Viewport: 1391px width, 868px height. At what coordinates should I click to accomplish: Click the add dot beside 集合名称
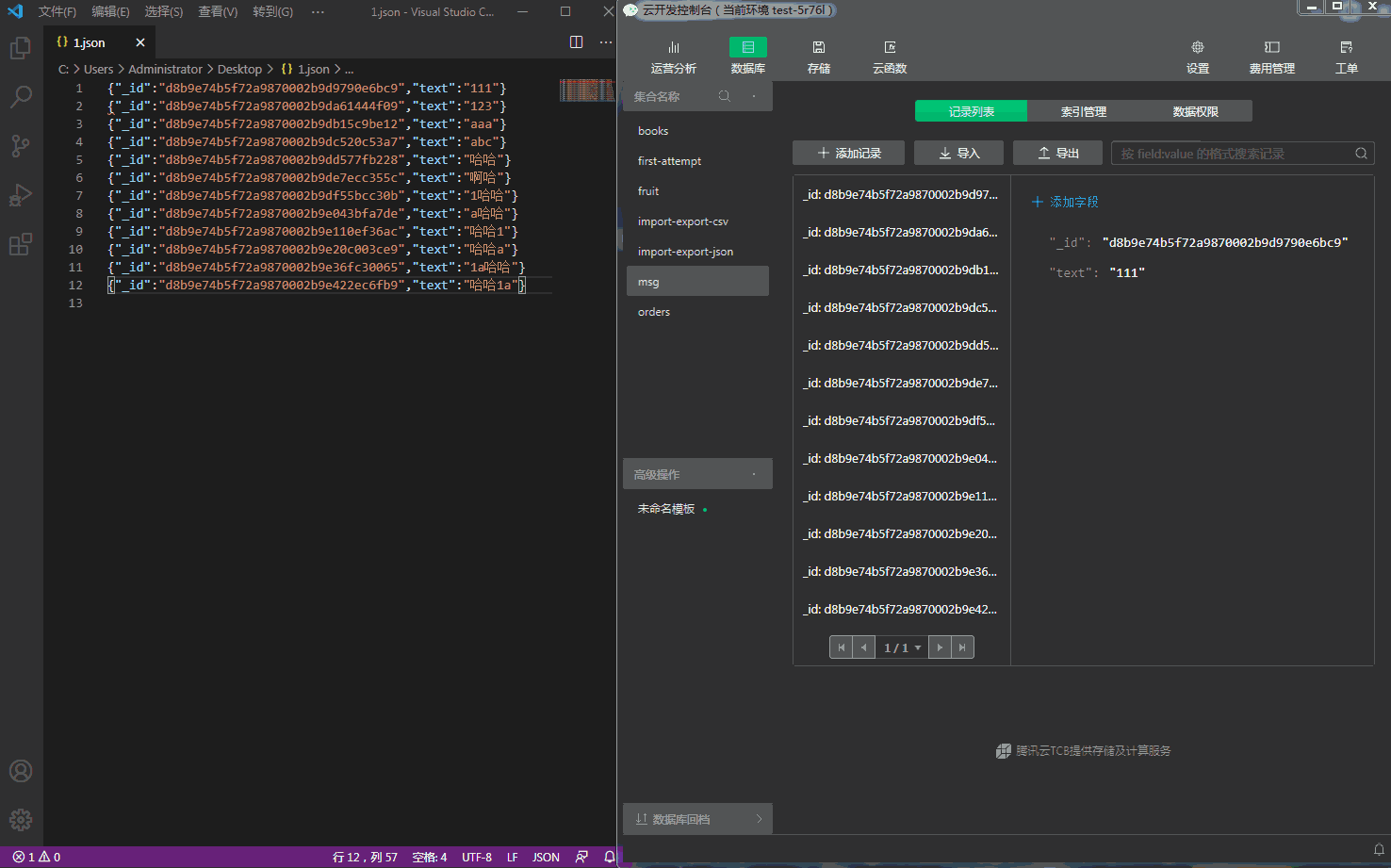(x=754, y=96)
